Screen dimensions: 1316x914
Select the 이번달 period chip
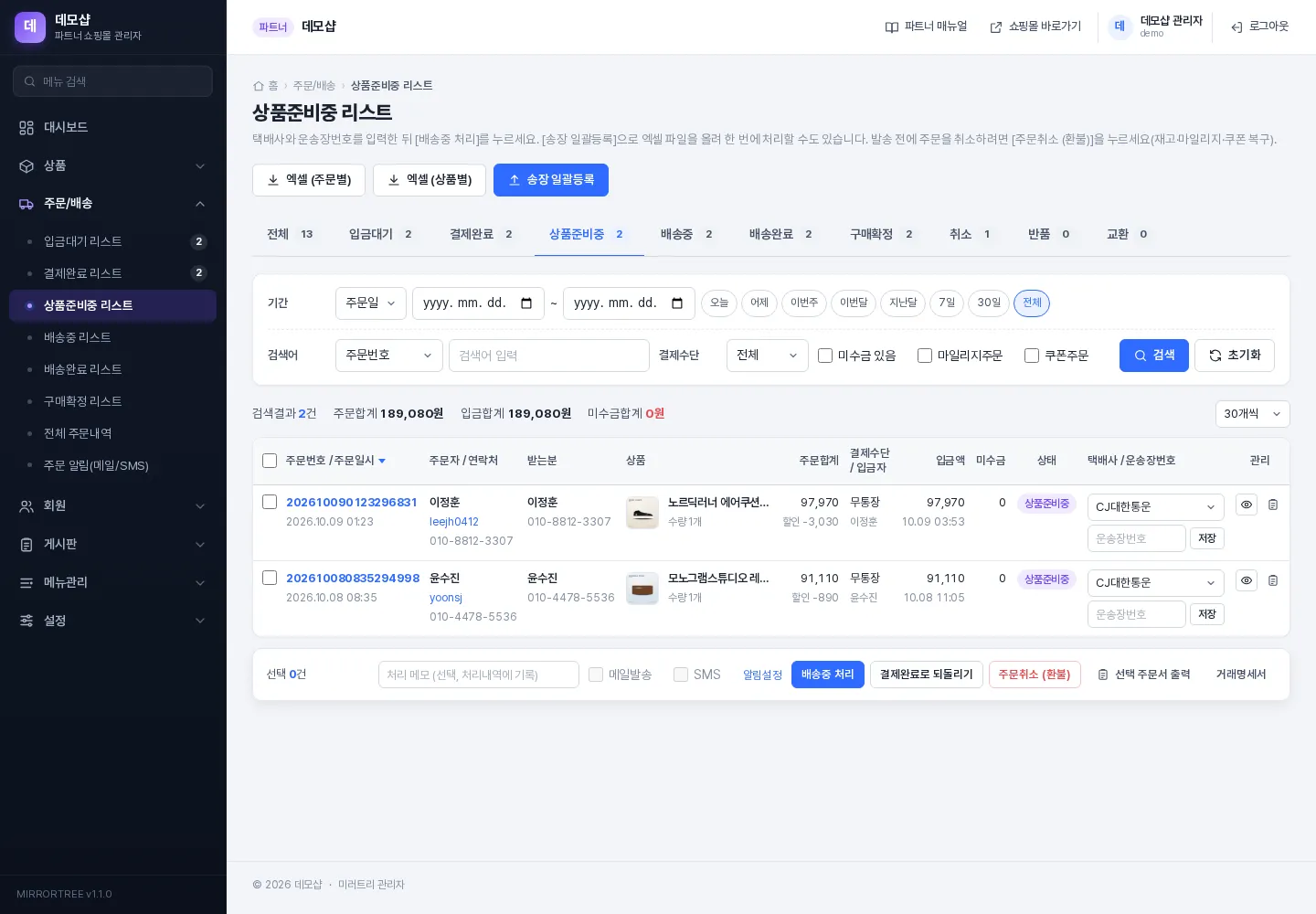coord(854,303)
